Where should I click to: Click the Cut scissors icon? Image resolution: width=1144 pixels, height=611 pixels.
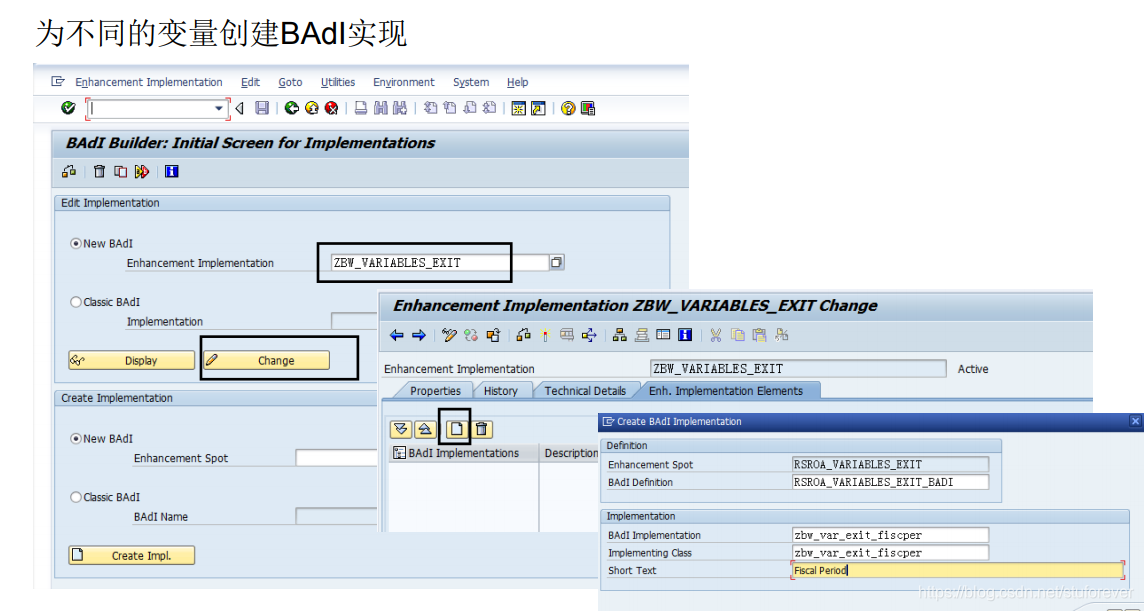click(x=716, y=335)
